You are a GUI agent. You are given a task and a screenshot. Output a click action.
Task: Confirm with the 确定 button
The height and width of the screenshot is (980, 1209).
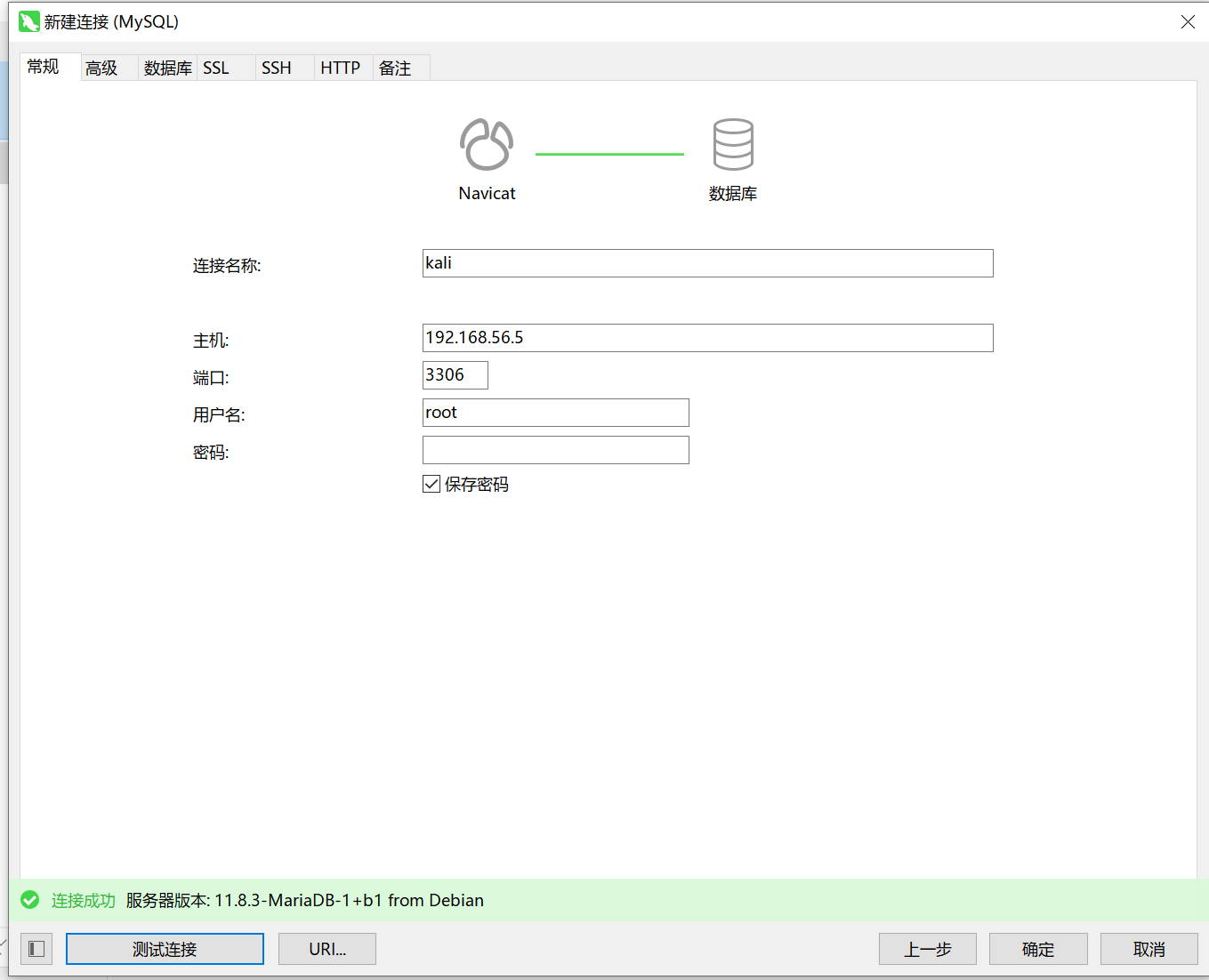[1038, 949]
